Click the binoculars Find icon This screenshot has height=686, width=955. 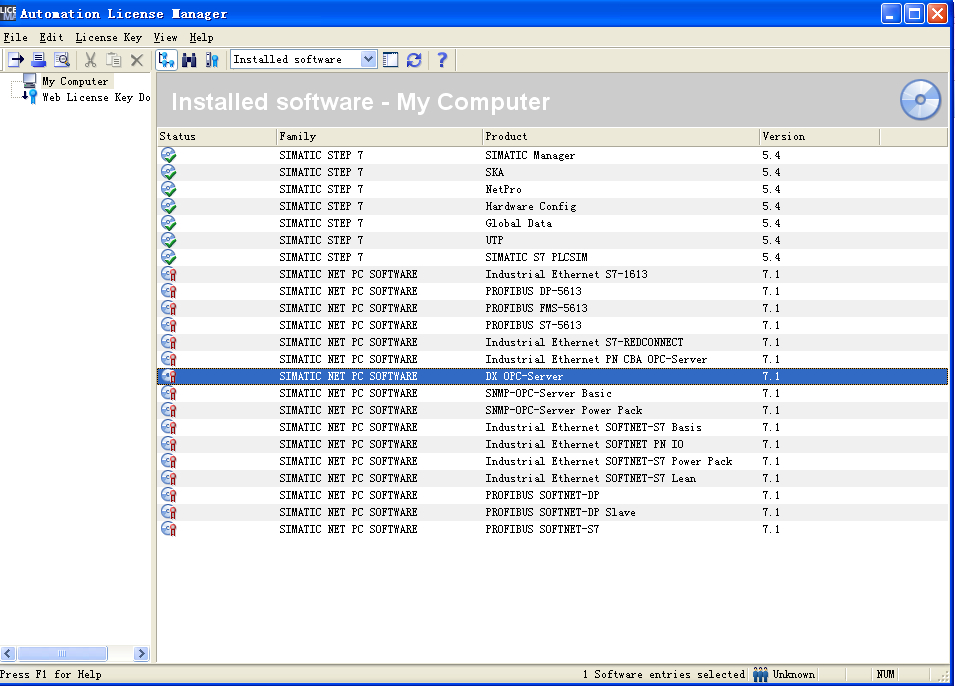tap(189, 60)
